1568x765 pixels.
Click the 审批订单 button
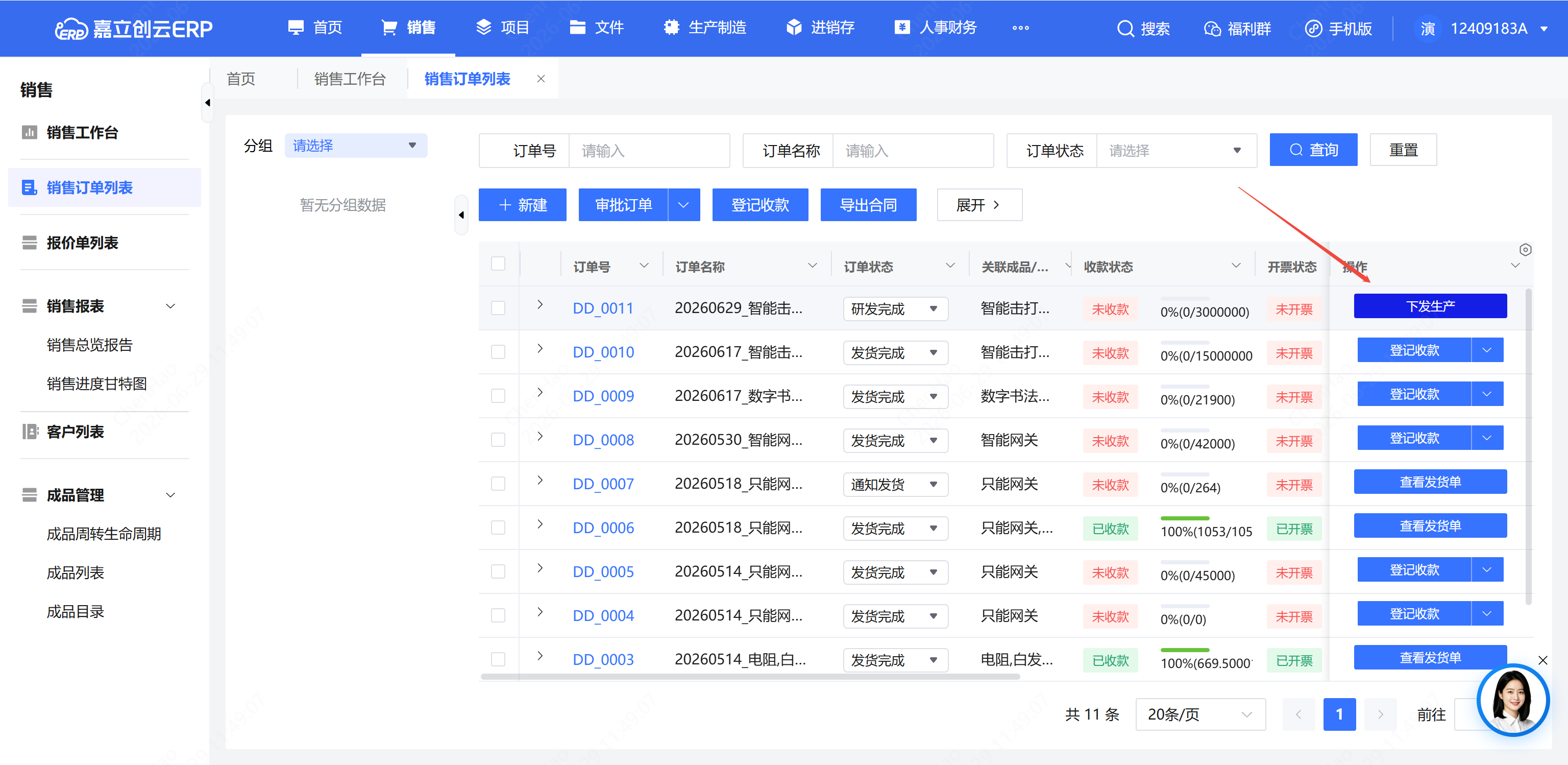pos(623,205)
